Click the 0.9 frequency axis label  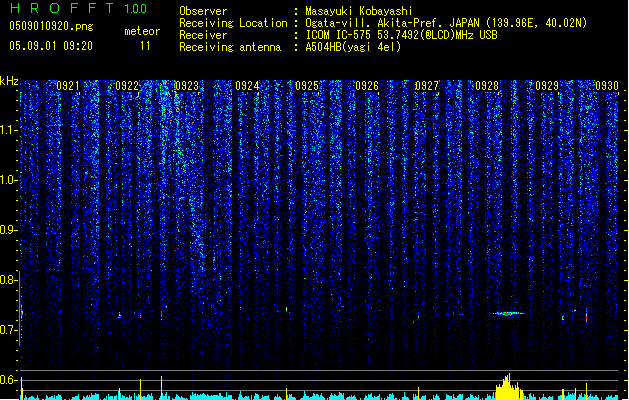tap(8, 230)
